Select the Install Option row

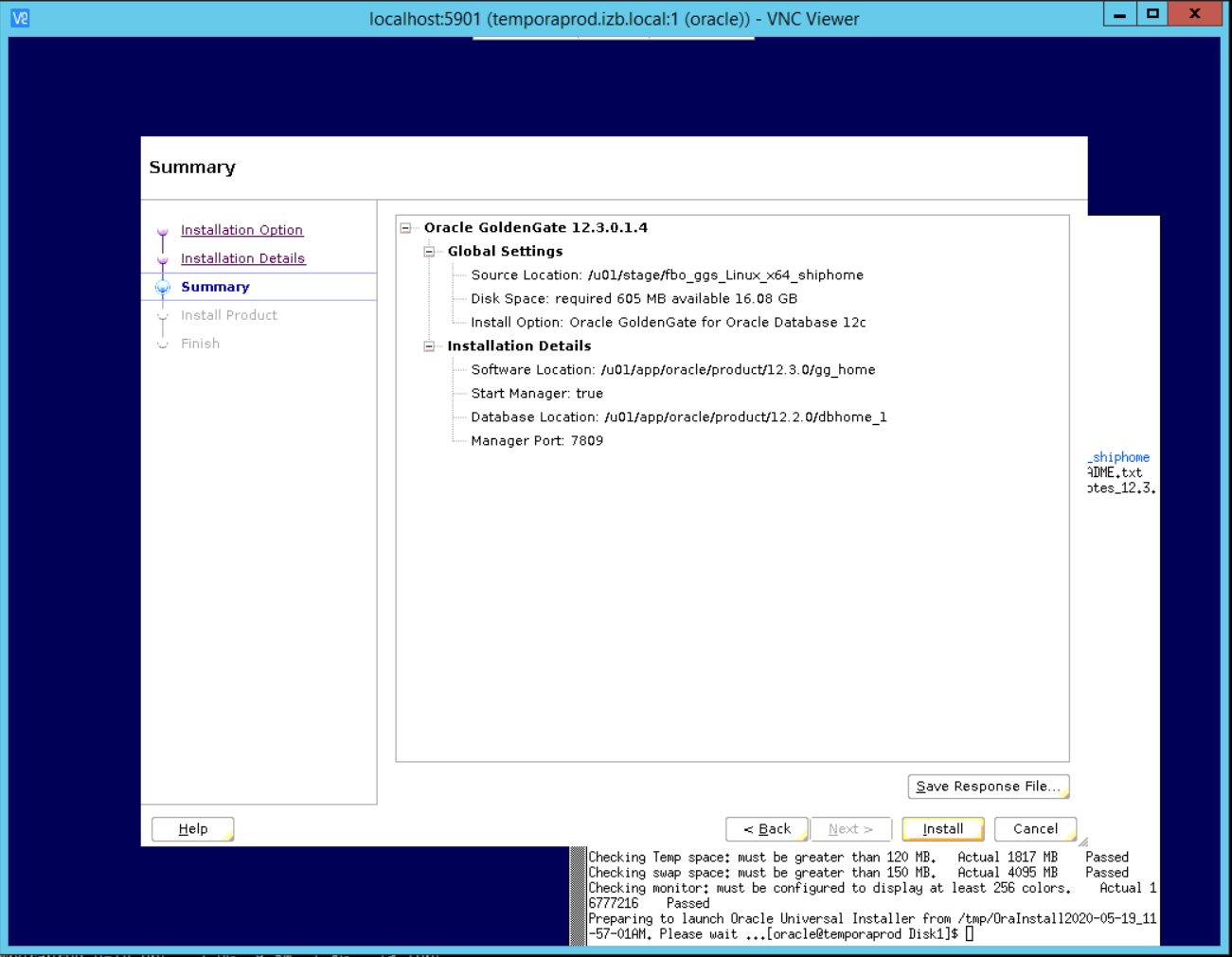click(668, 323)
